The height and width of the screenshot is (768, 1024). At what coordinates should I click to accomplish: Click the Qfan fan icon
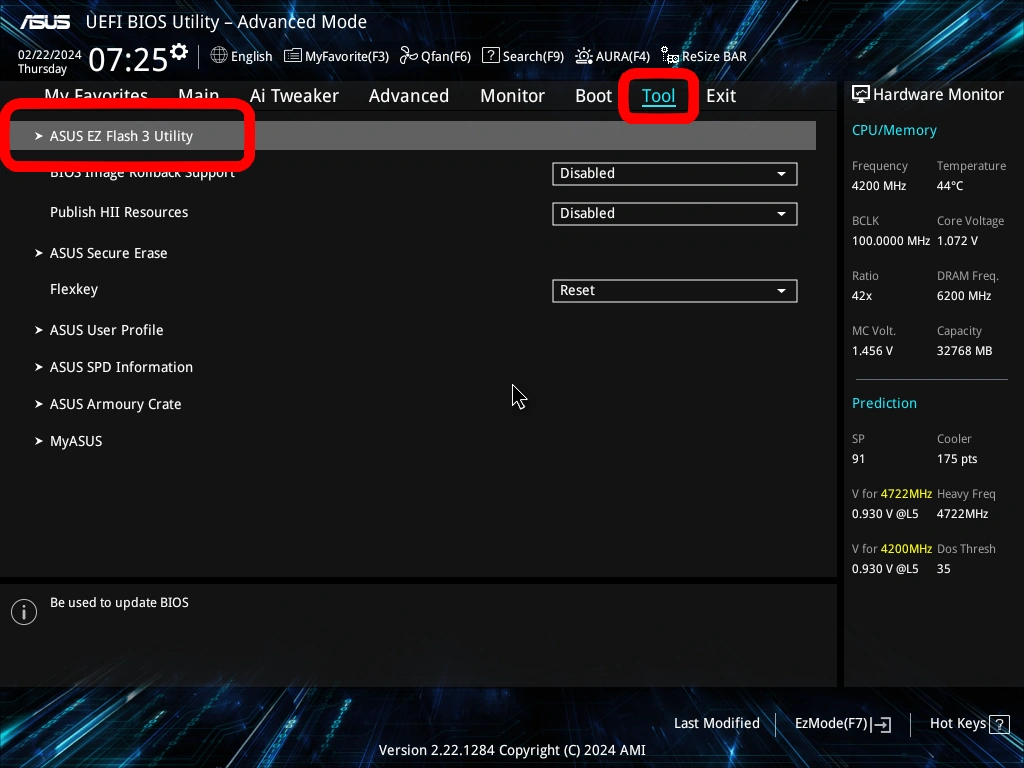click(x=409, y=56)
